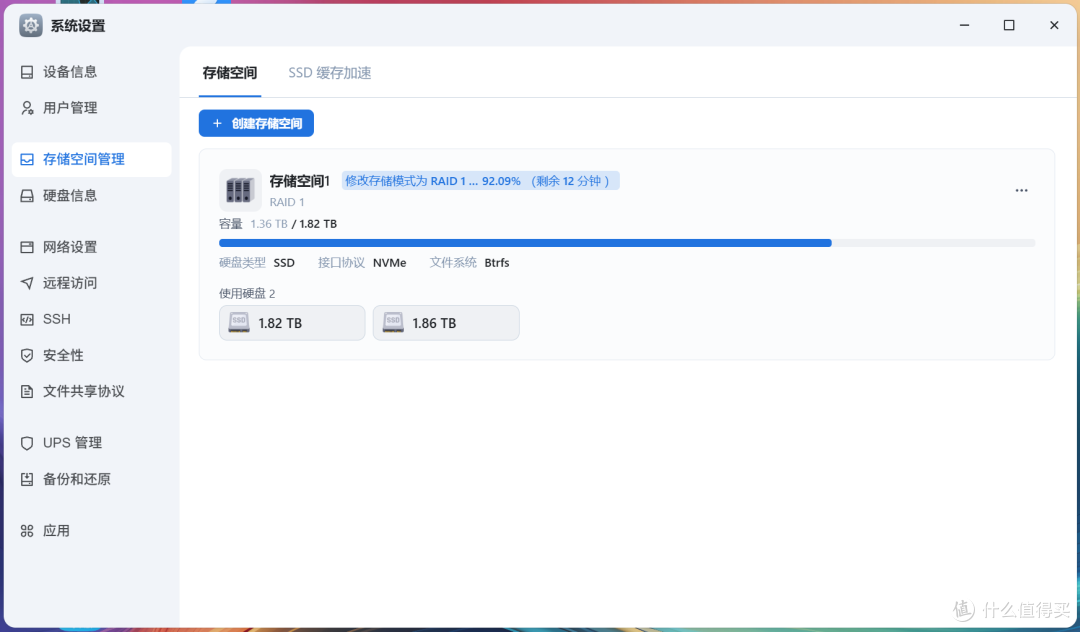Select 文件共享协议 in sidebar

[92, 392]
